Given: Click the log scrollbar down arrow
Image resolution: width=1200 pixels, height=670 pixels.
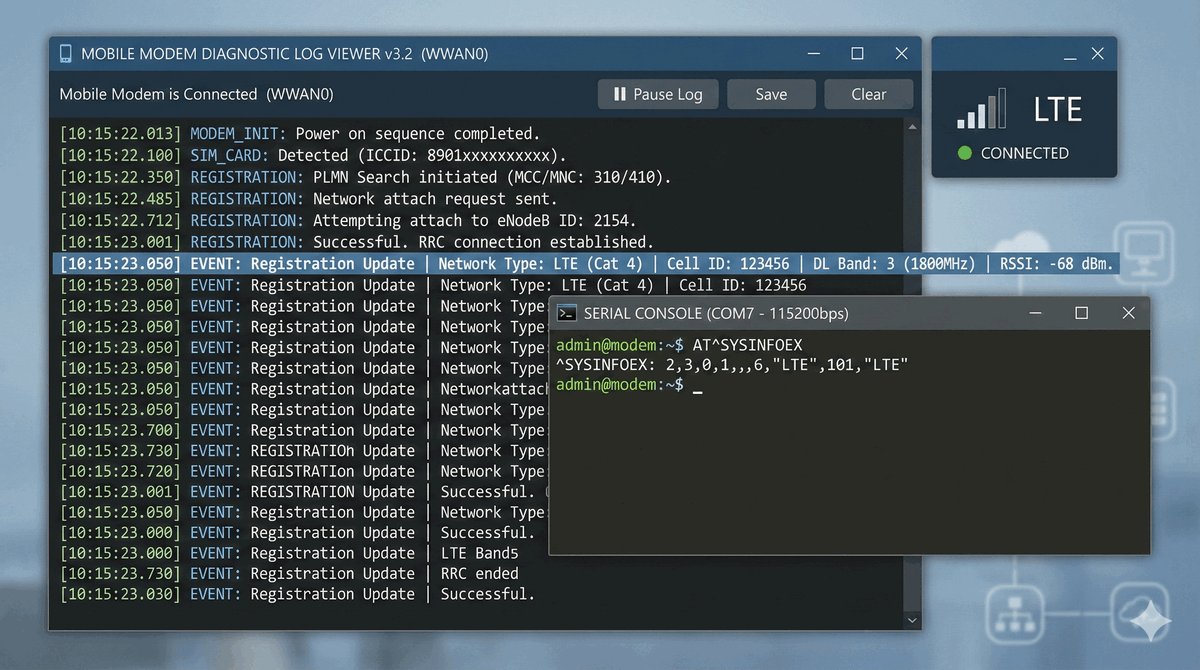Looking at the screenshot, I should [910, 621].
